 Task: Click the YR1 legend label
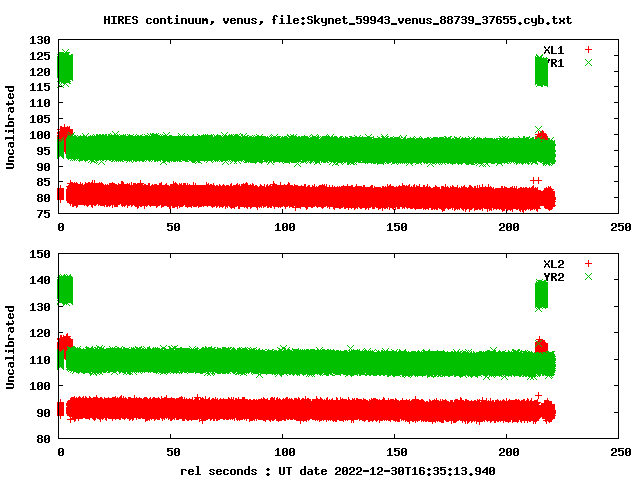pyautogui.click(x=556, y=63)
